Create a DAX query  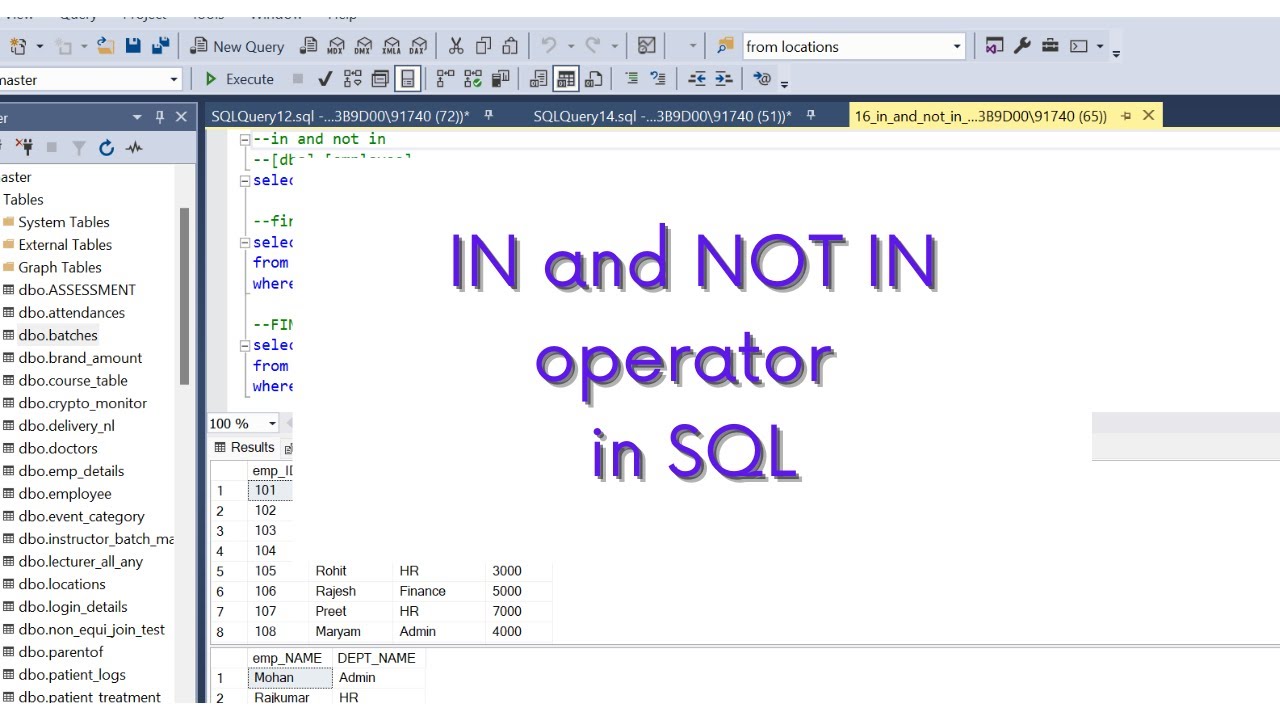418,46
